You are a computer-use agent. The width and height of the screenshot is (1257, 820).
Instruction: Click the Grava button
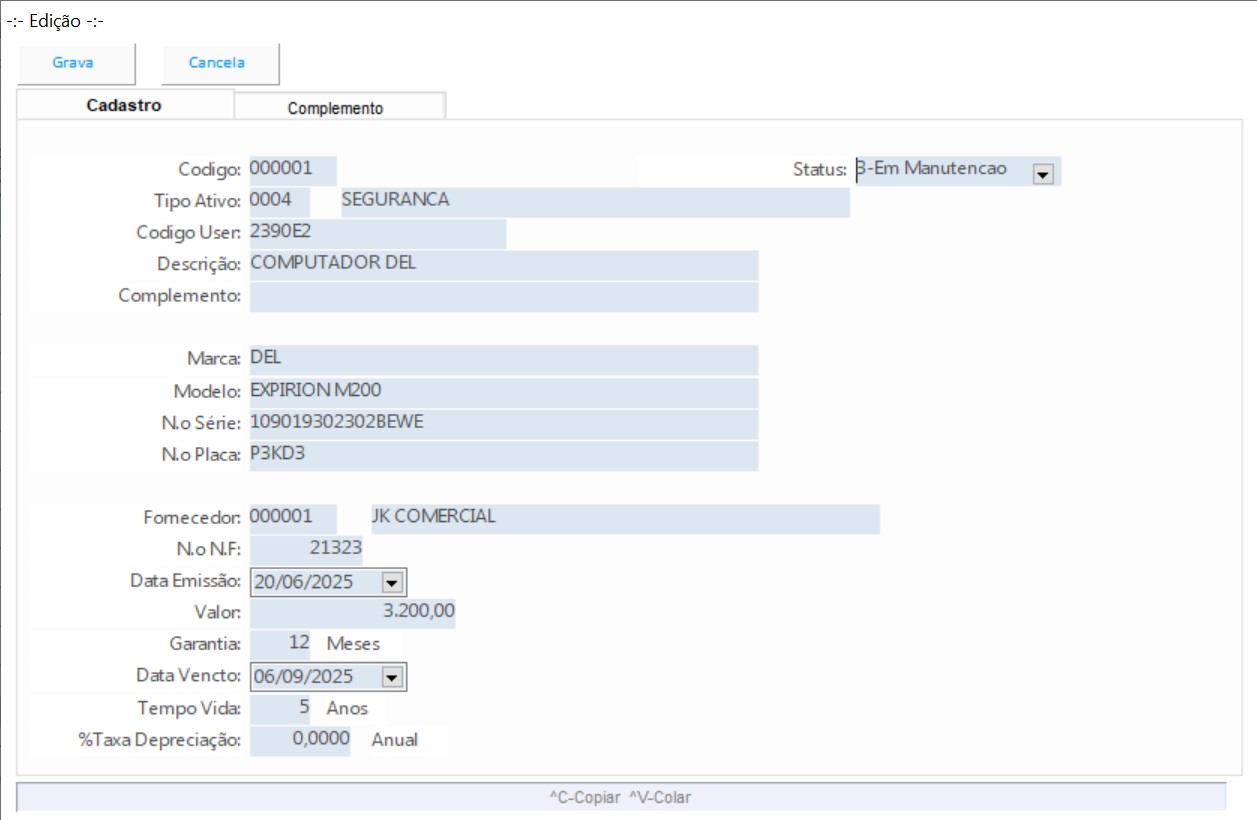point(74,63)
